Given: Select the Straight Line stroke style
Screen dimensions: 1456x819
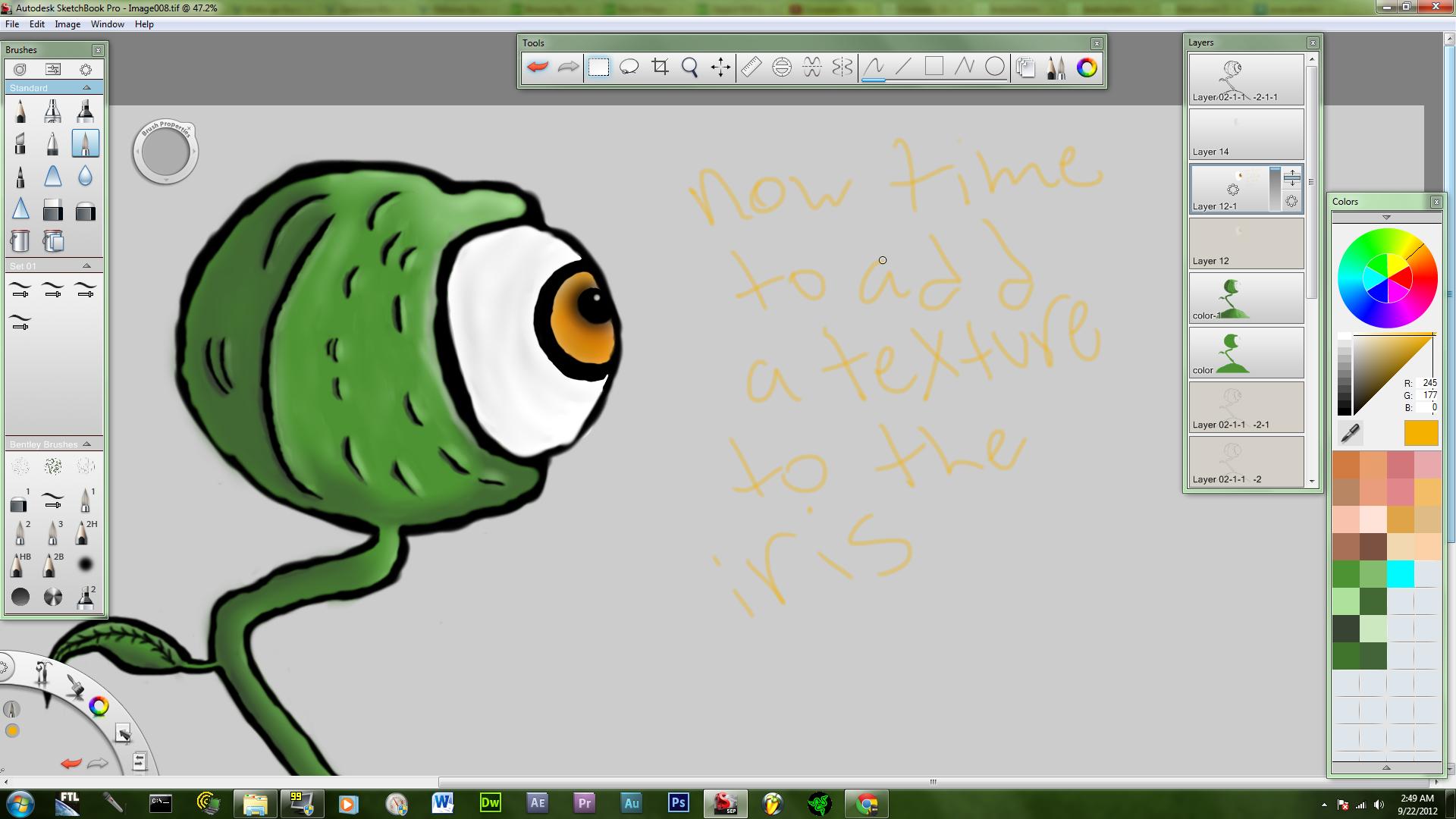Looking at the screenshot, I should (903, 67).
